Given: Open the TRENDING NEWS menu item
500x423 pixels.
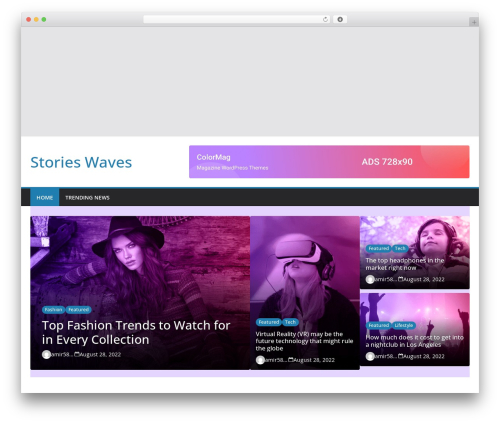Looking at the screenshot, I should point(87,198).
